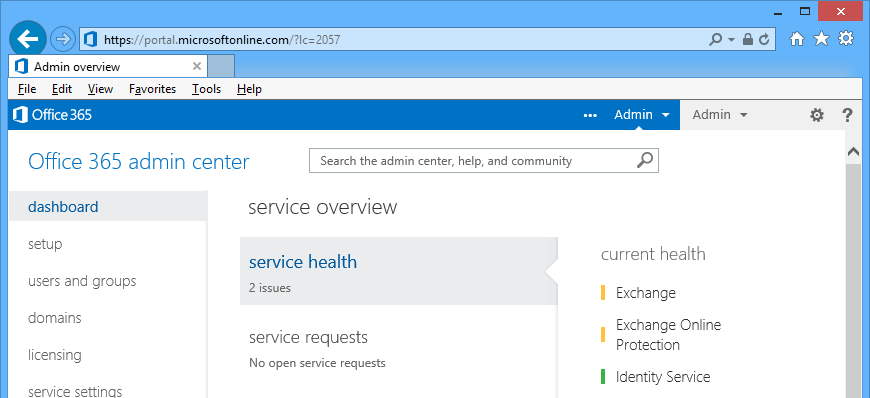Open the three-dots more navigation menu

590,115
